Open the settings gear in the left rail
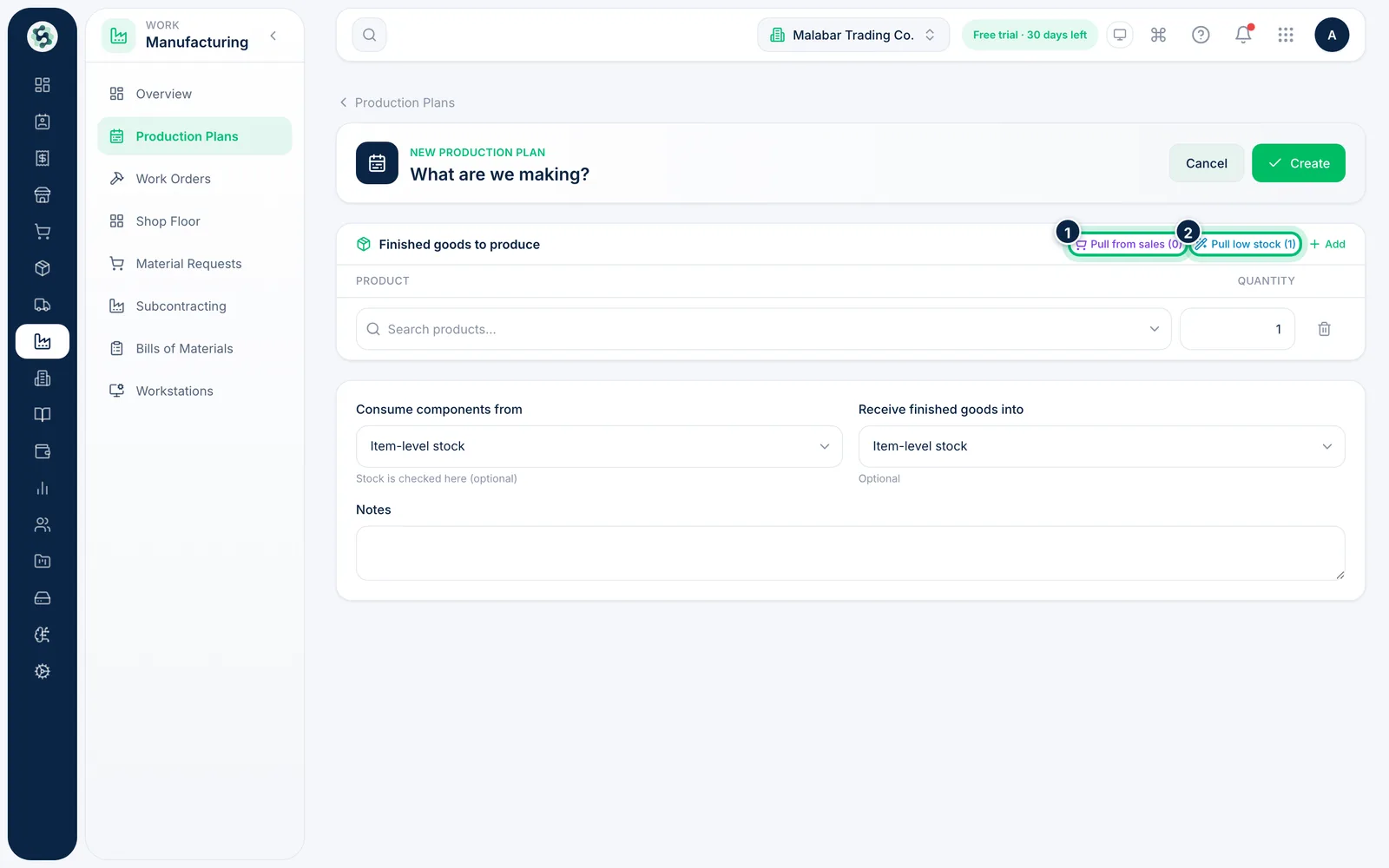This screenshot has width=1389, height=868. click(42, 671)
